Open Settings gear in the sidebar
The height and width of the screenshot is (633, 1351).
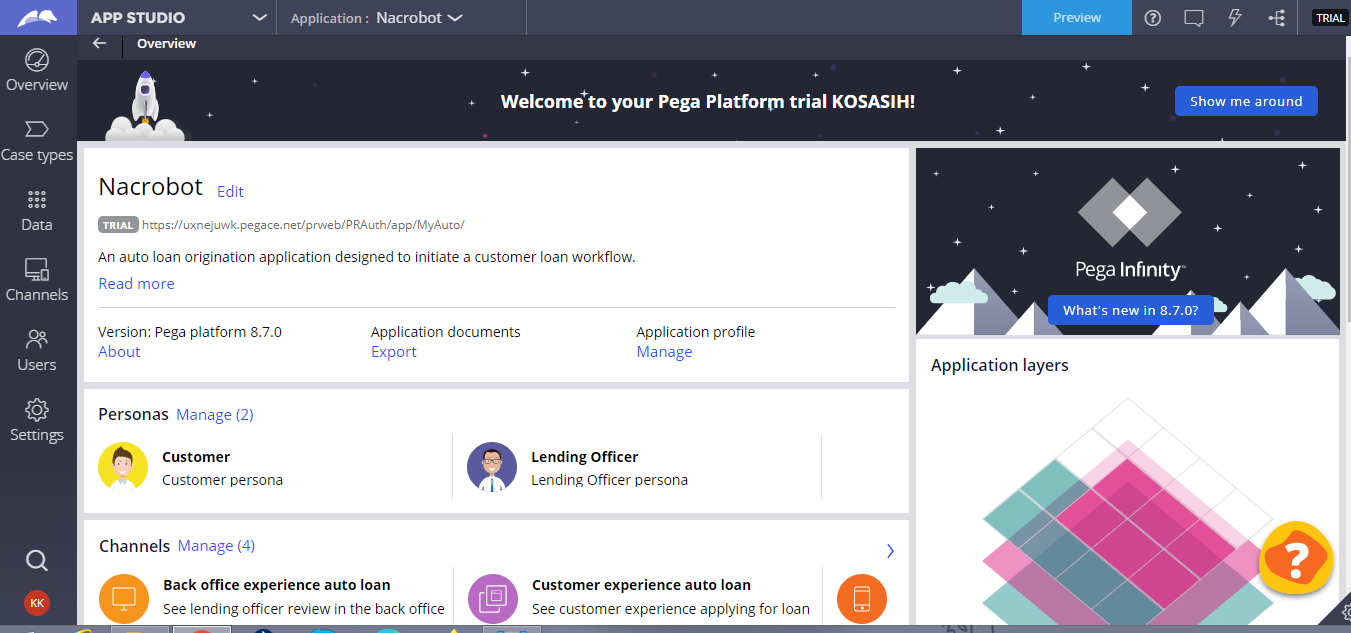pos(37,421)
